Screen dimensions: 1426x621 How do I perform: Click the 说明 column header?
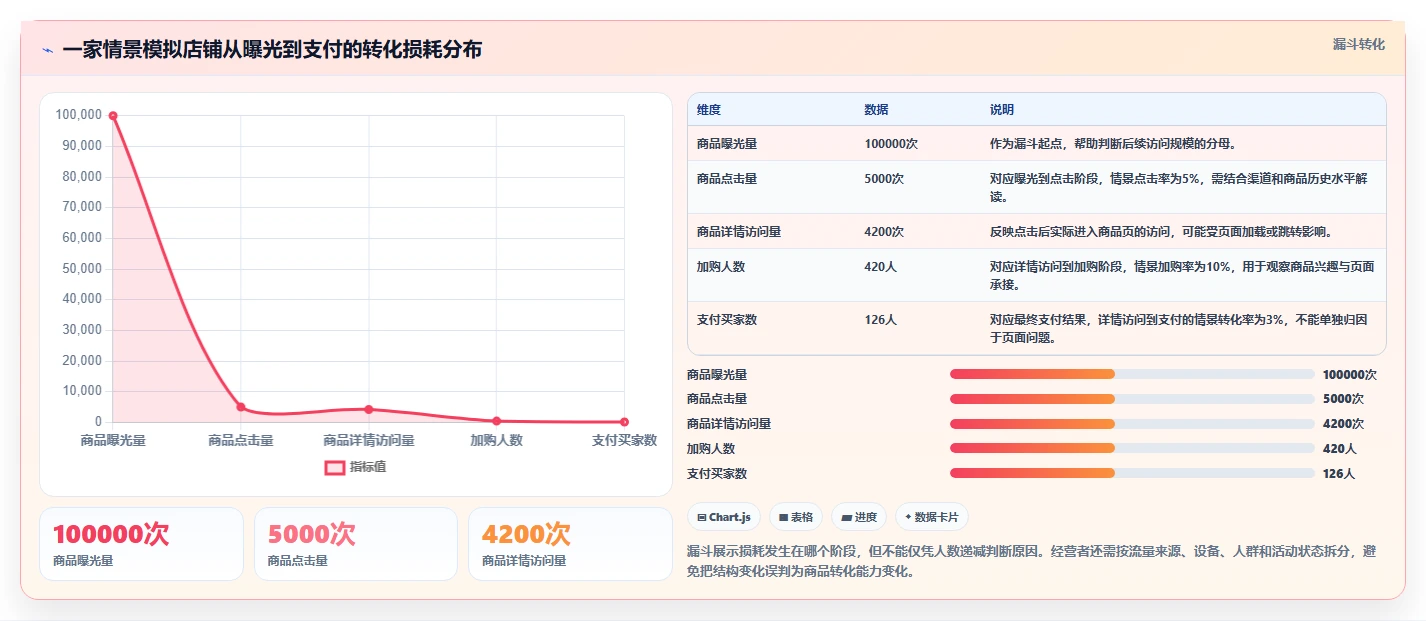pos(1002,109)
